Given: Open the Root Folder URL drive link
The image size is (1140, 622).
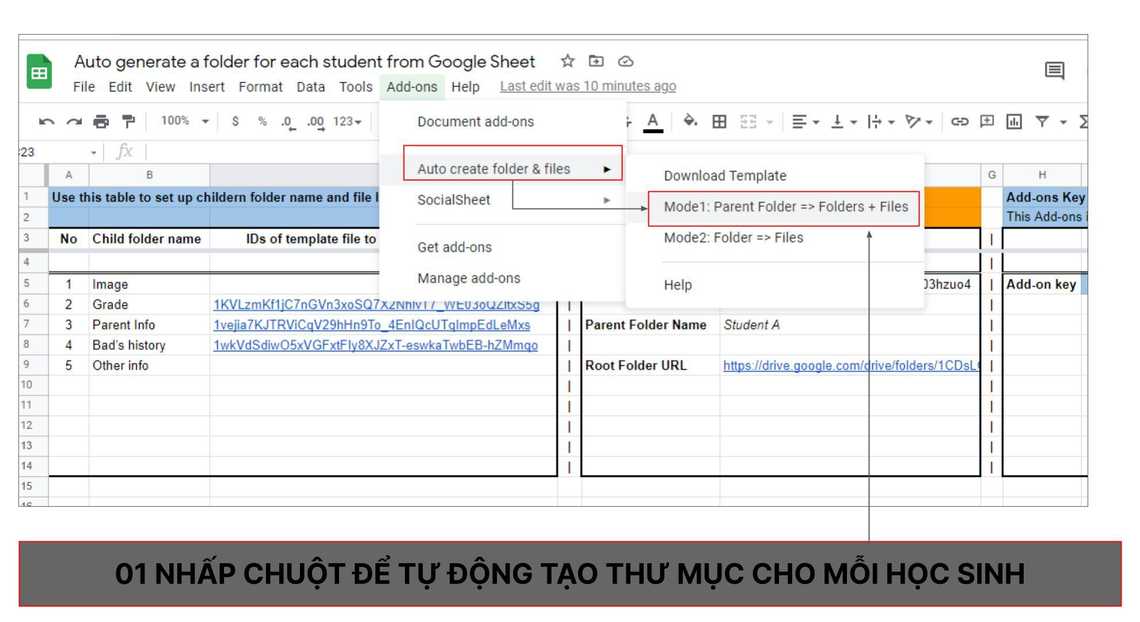Looking at the screenshot, I should [850, 366].
